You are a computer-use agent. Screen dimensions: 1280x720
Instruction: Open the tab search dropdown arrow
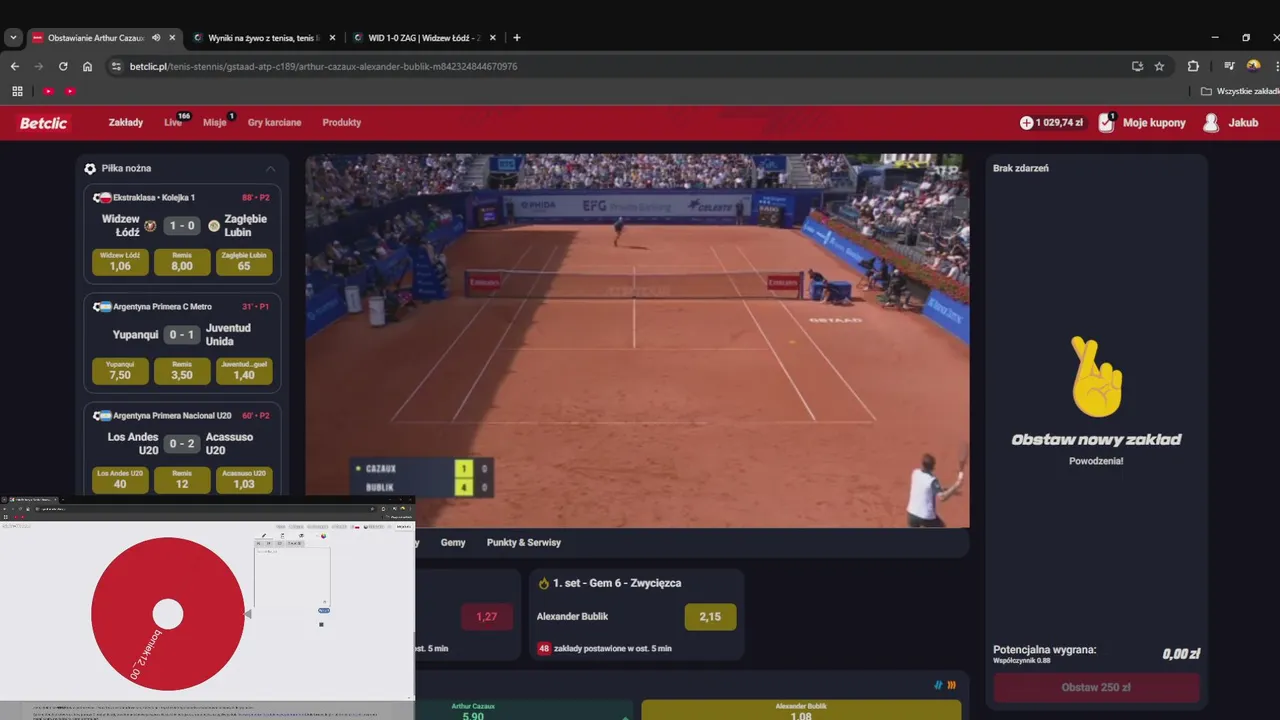point(13,38)
